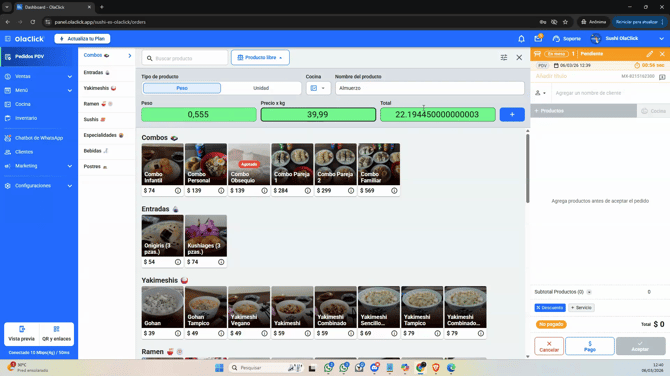Select the Yakimeshi Combinado thumbnail
This screenshot has width=670, height=376.
[335, 307]
